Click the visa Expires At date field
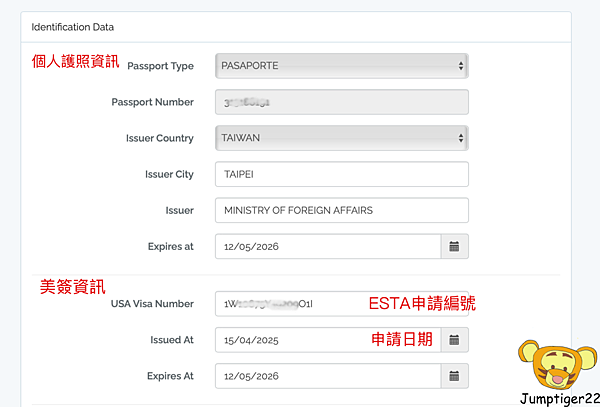The width and height of the screenshot is (600, 407). tap(328, 376)
